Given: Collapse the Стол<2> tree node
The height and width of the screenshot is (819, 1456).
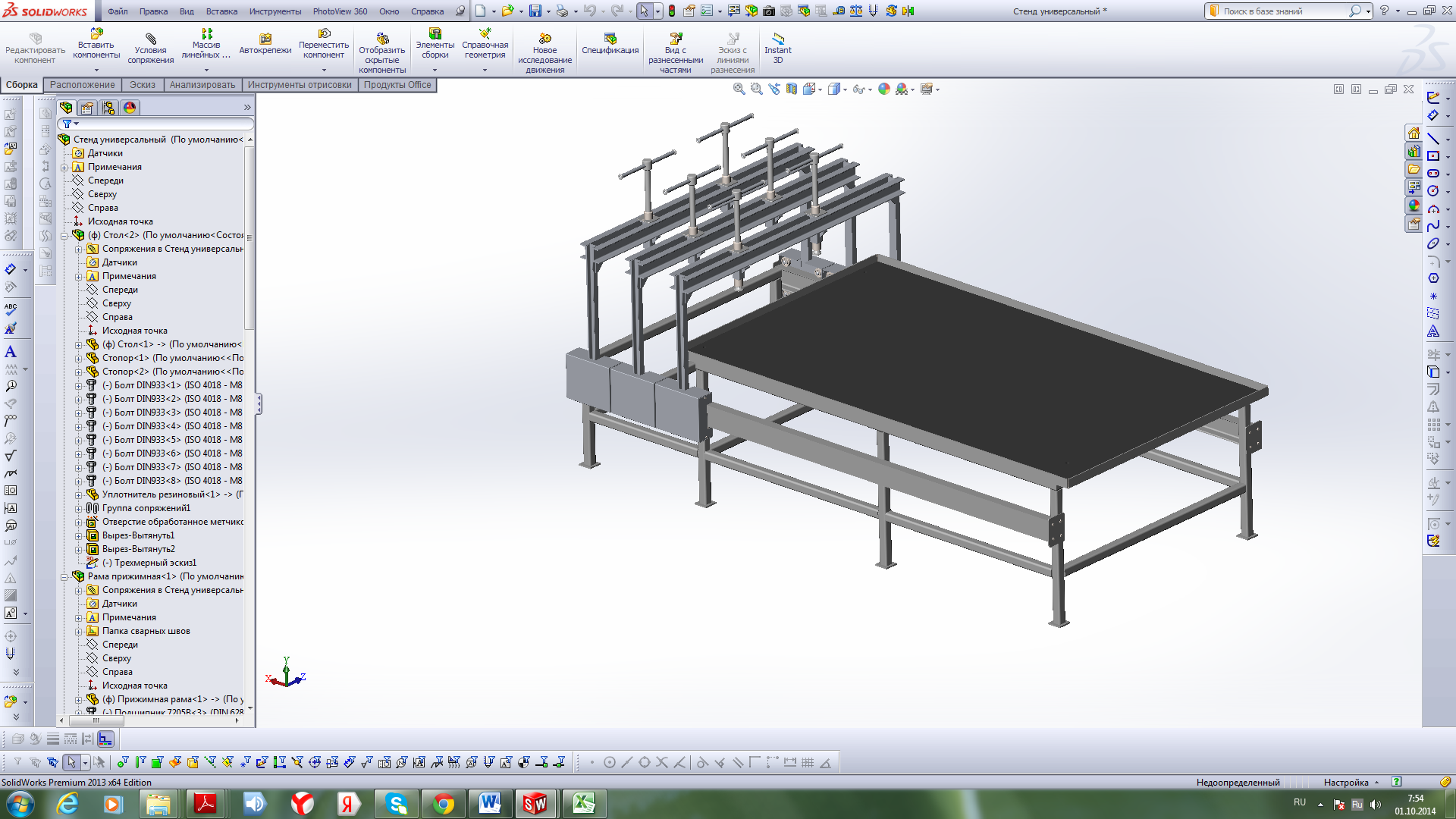Looking at the screenshot, I should click(64, 235).
